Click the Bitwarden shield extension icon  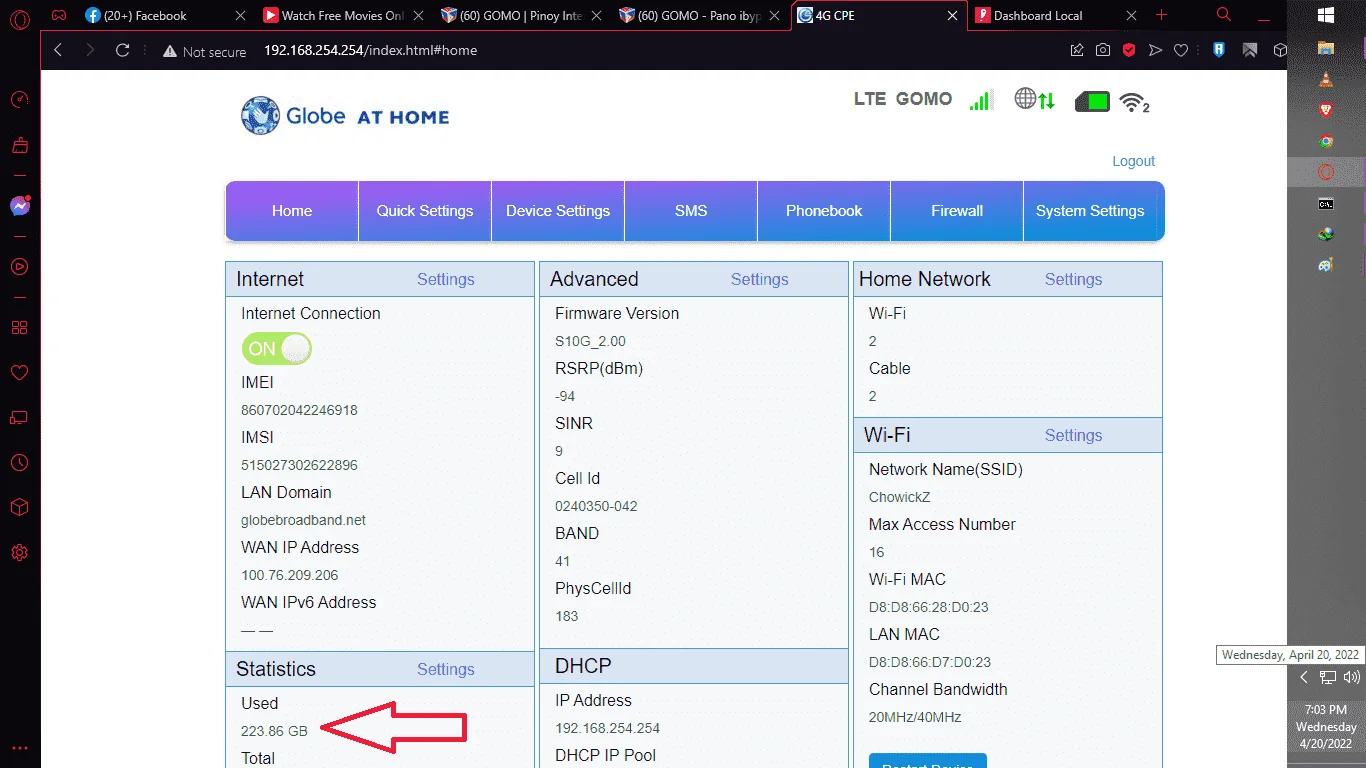(1220, 50)
